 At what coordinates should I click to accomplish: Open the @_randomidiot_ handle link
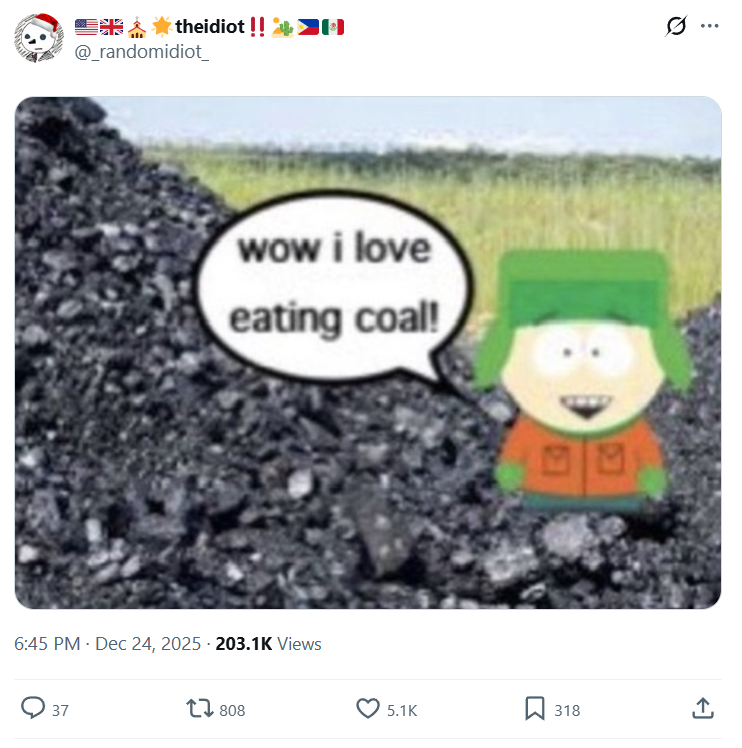tap(142, 50)
